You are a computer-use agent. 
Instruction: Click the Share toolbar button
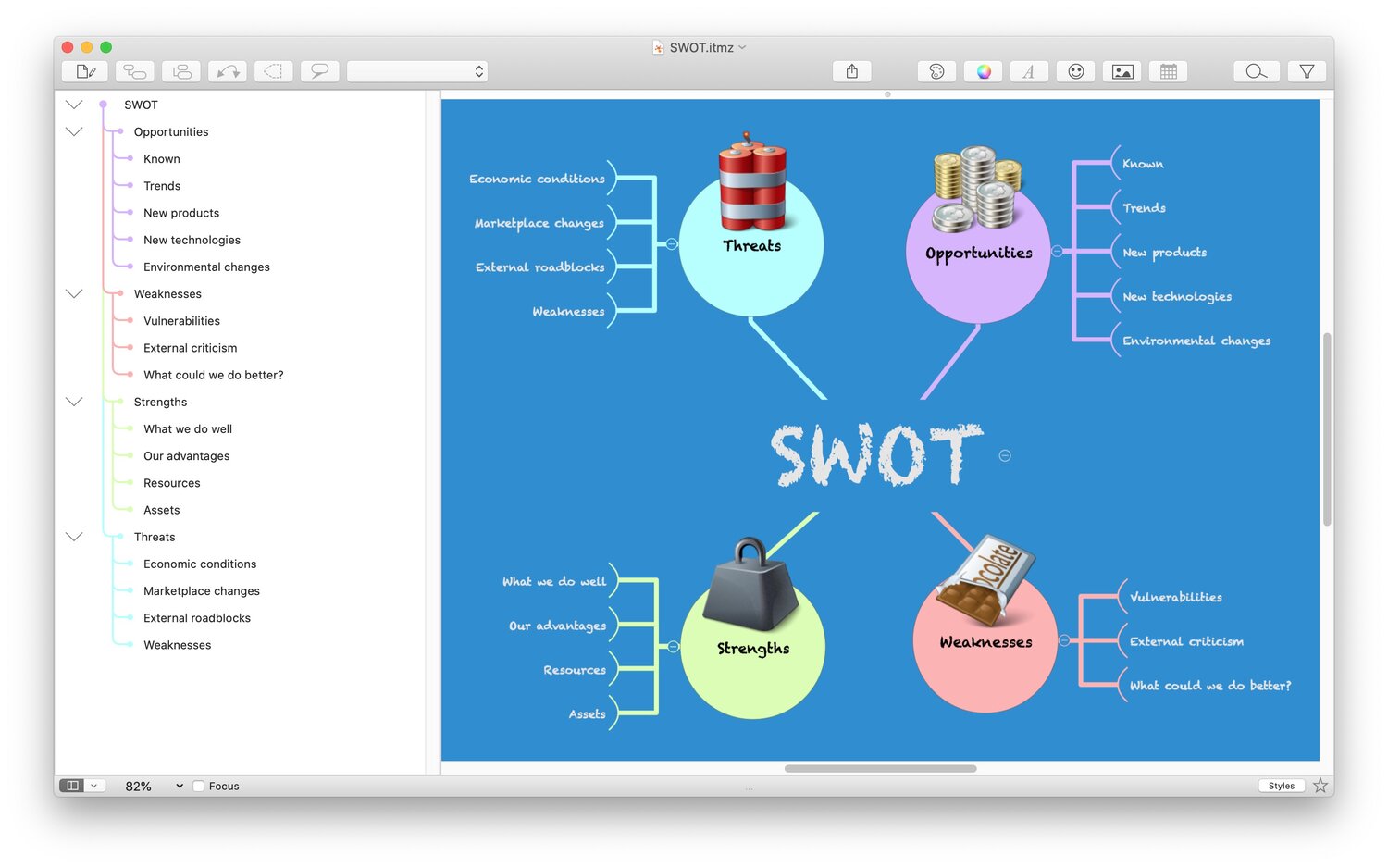tap(852, 71)
